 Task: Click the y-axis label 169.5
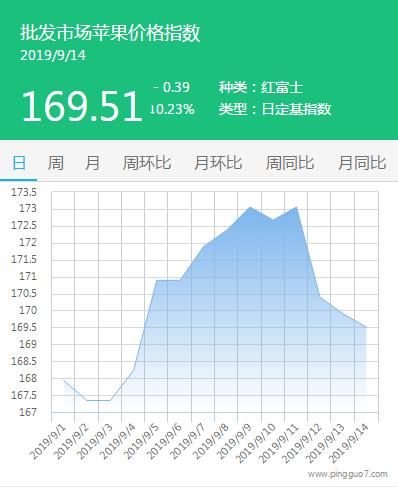coord(24,327)
